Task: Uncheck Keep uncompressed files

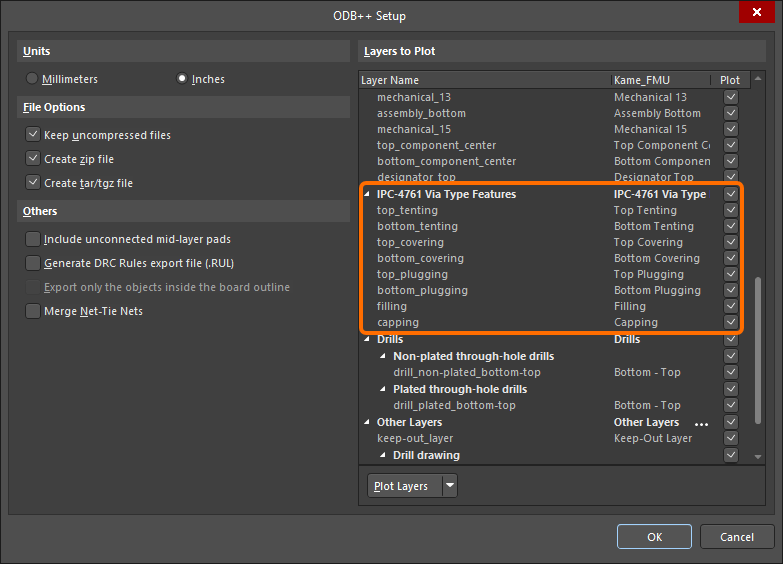Action: (x=33, y=135)
